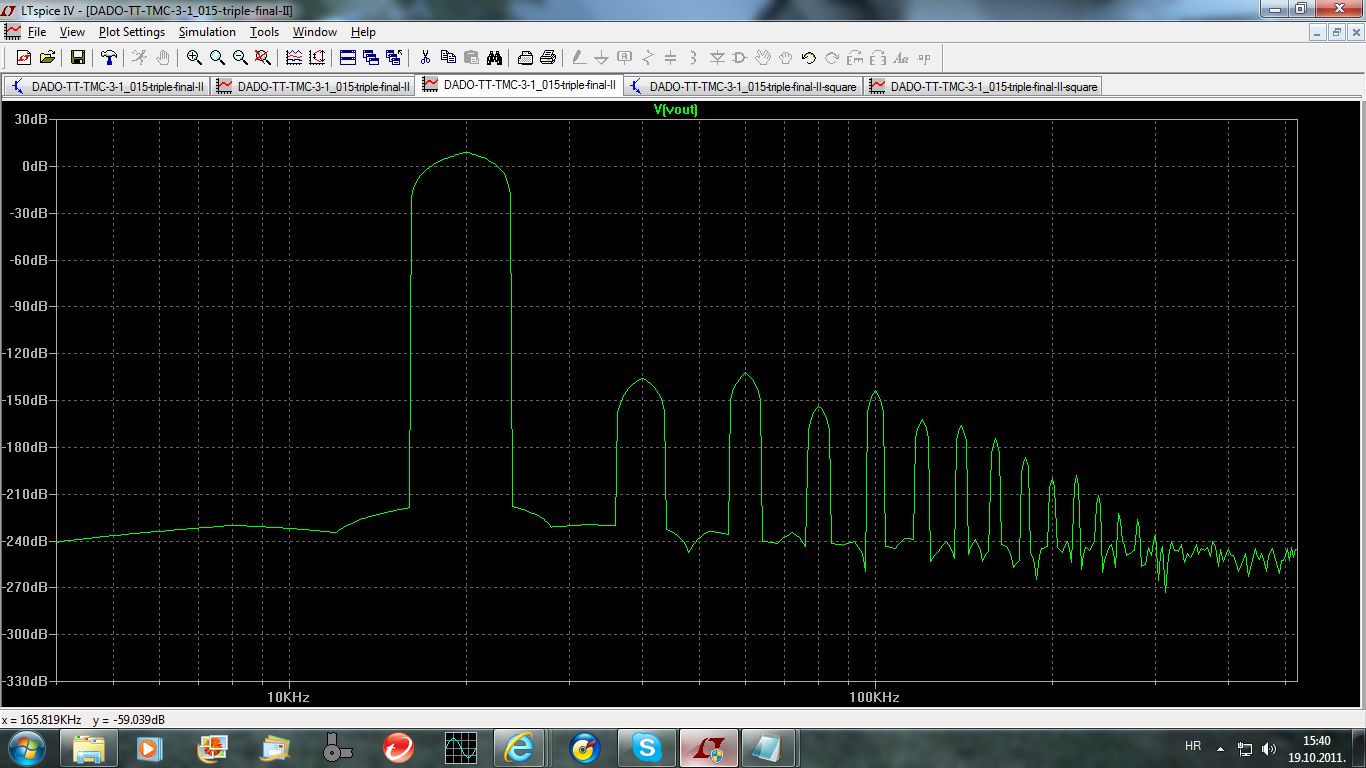Viewport: 1366px width, 768px height.
Task: Select active third tab, waveform triple-final-II
Action: tap(519, 86)
